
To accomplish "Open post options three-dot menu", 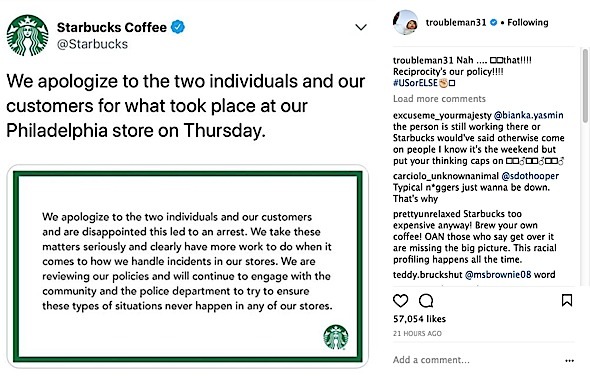I will pyautogui.click(x=569, y=361).
